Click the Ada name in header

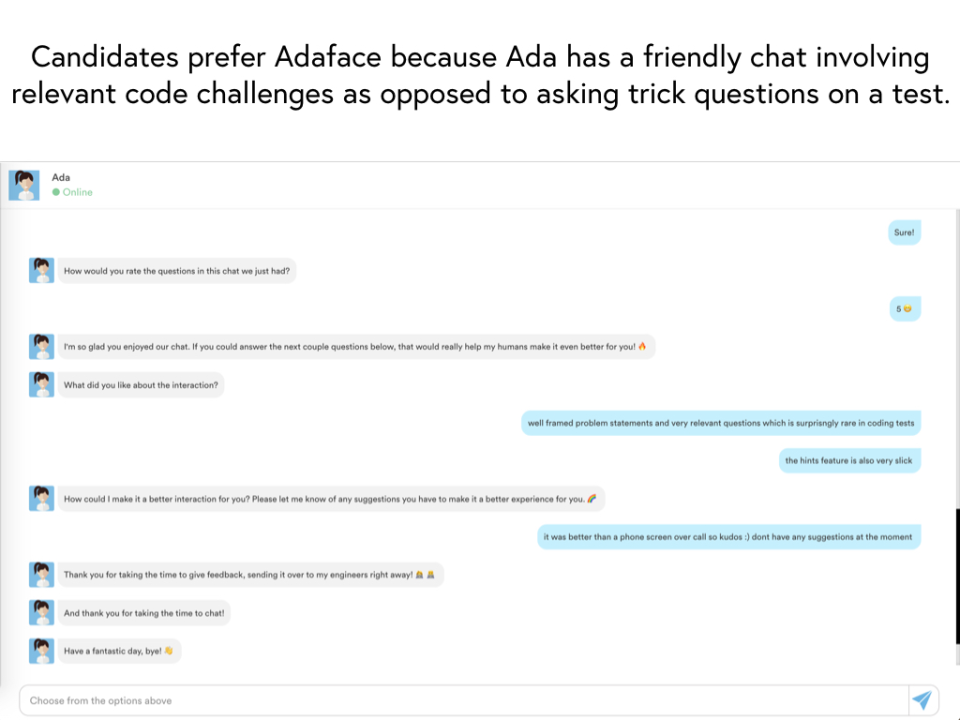61,177
